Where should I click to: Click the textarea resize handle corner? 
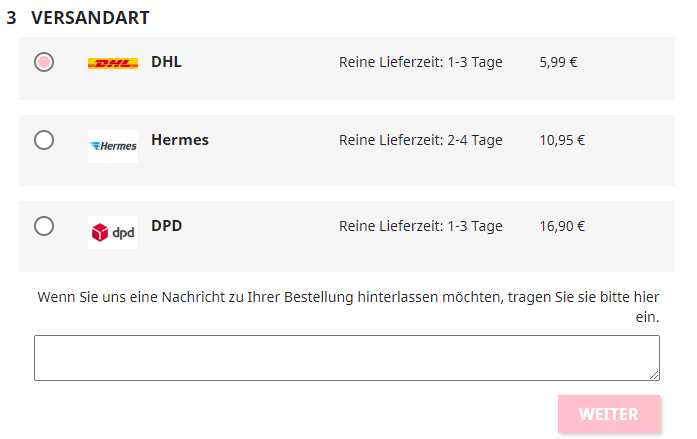pyautogui.click(x=655, y=376)
